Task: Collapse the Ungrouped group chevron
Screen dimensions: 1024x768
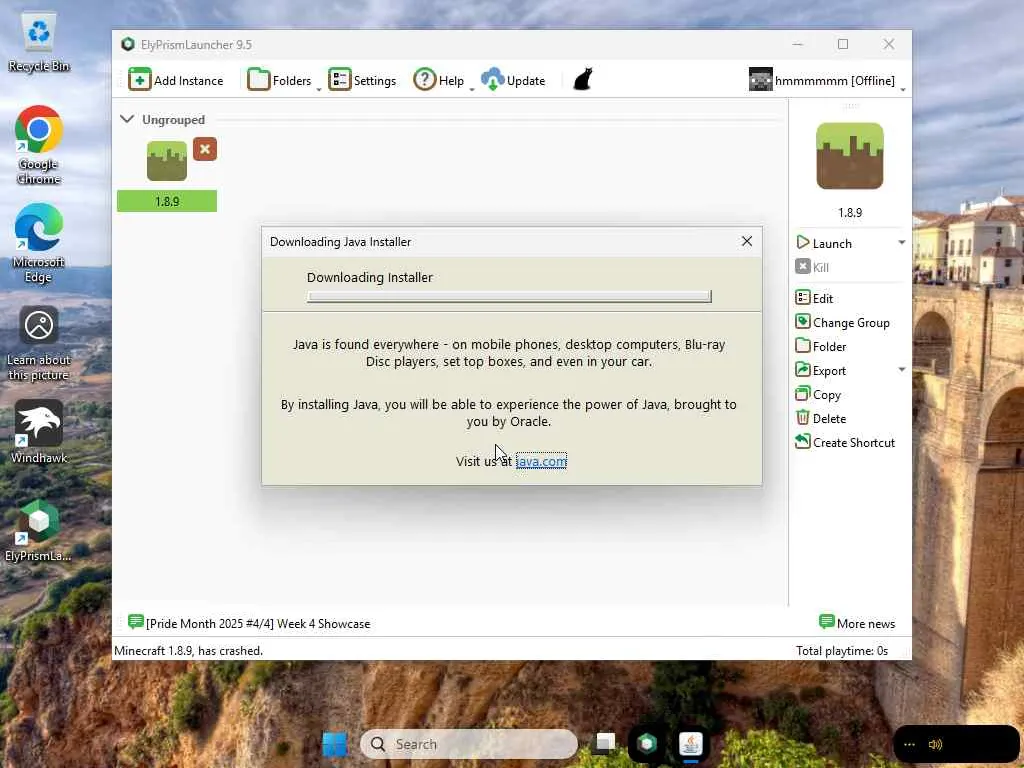Action: click(127, 119)
